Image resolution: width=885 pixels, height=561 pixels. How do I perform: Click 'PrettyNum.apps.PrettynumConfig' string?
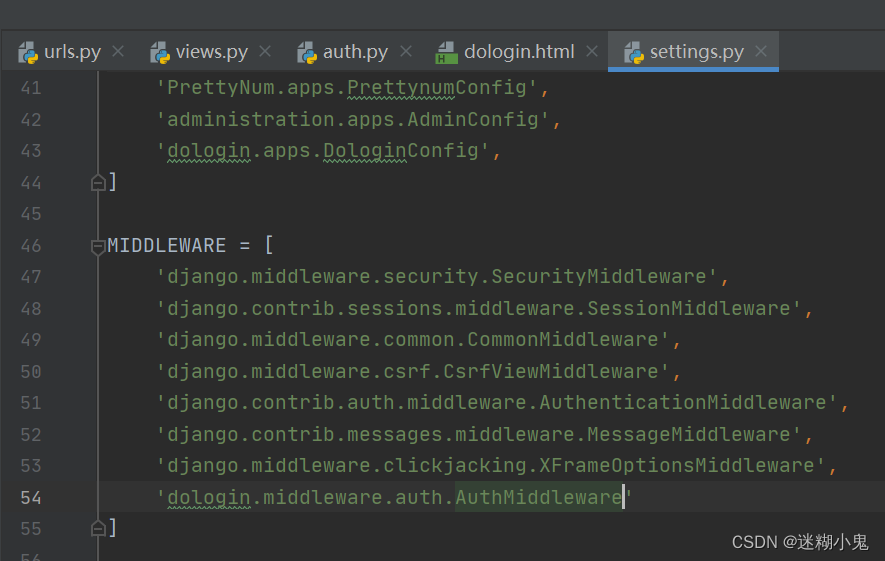pyautogui.click(x=347, y=87)
